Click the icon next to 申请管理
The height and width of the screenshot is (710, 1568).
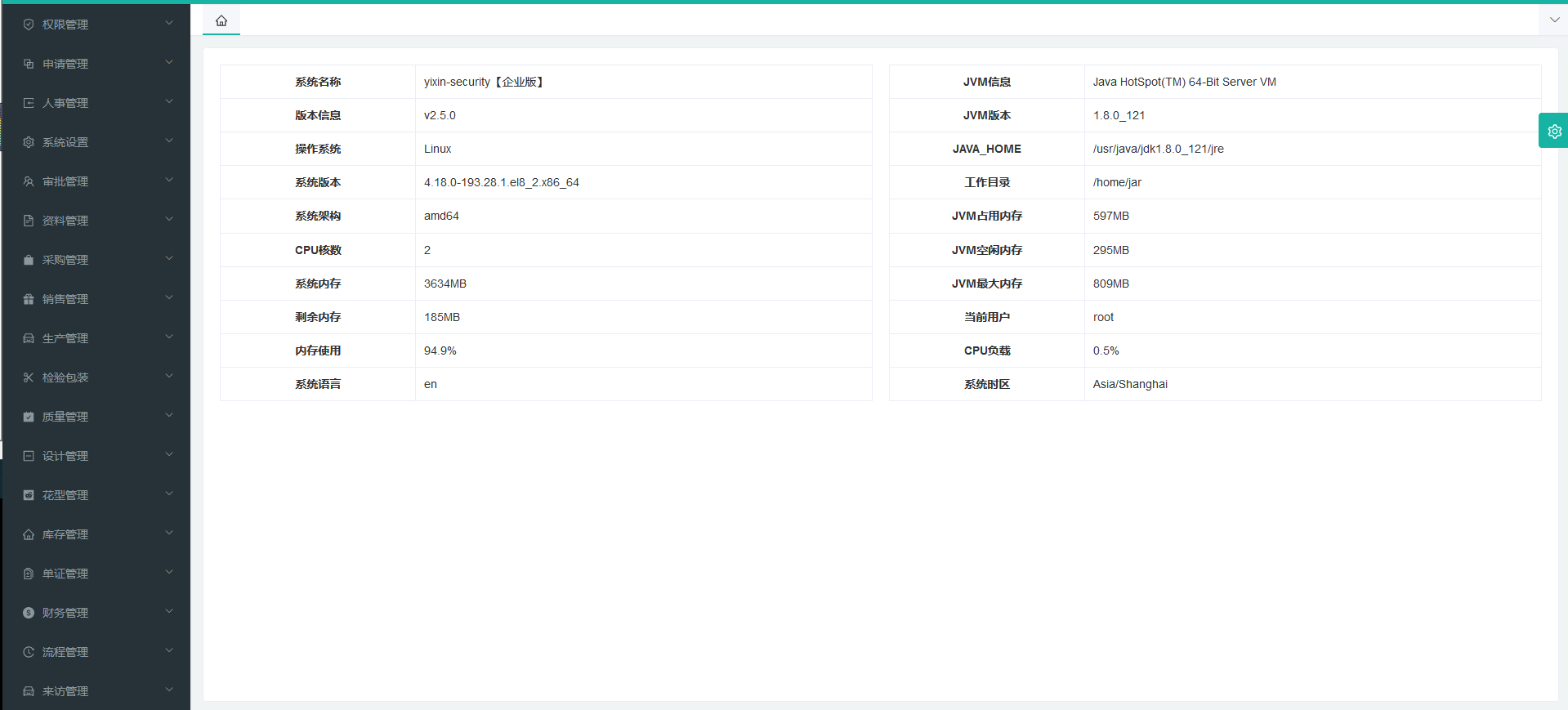pos(29,64)
